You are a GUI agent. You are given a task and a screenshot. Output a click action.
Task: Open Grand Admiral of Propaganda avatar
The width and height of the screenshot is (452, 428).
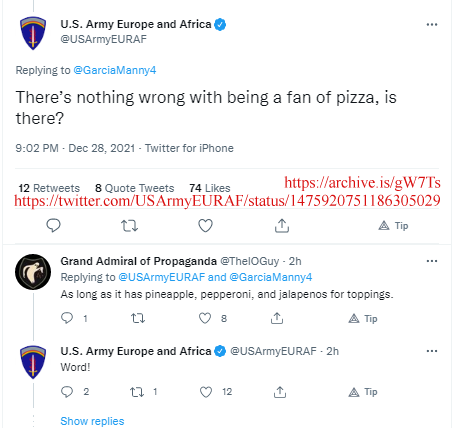click(x=33, y=272)
